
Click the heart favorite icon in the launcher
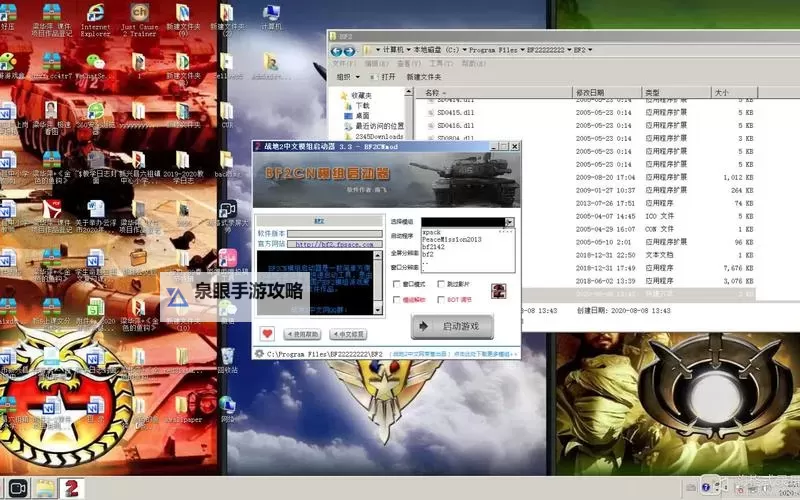pos(267,334)
